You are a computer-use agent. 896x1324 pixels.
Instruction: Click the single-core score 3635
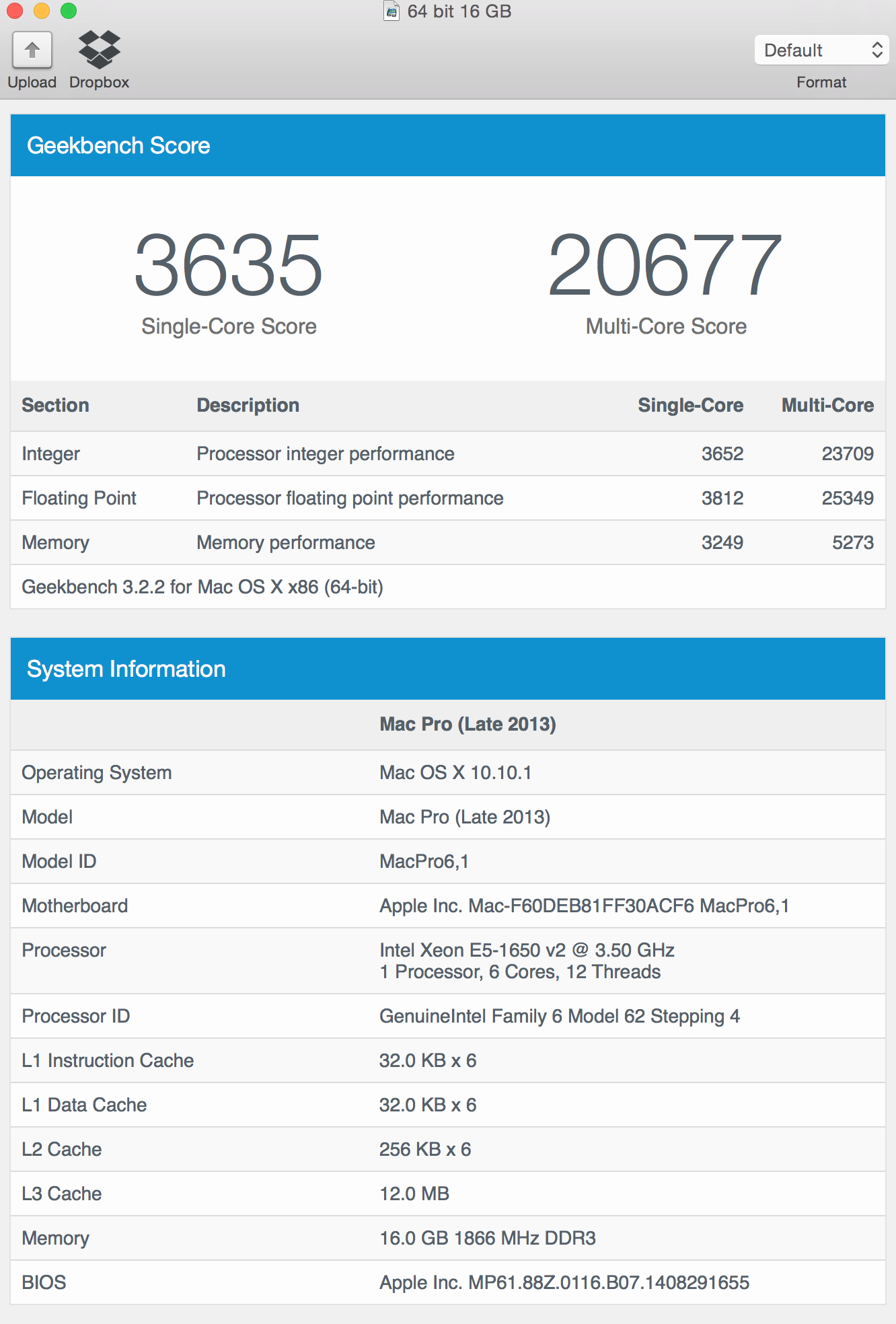[x=229, y=264]
